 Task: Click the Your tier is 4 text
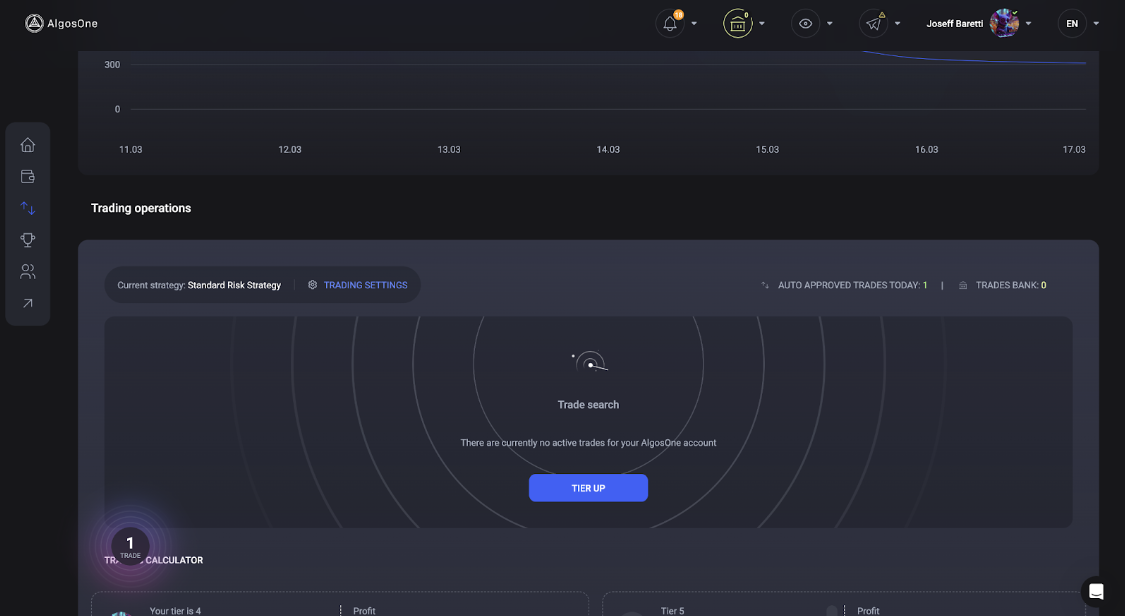click(175, 611)
